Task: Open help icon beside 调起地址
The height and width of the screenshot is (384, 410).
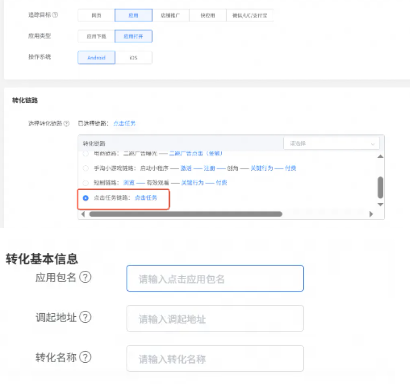Action: 85,317
